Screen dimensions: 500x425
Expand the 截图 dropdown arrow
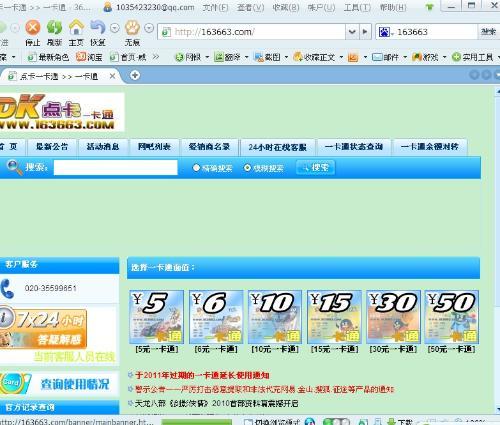[286, 57]
